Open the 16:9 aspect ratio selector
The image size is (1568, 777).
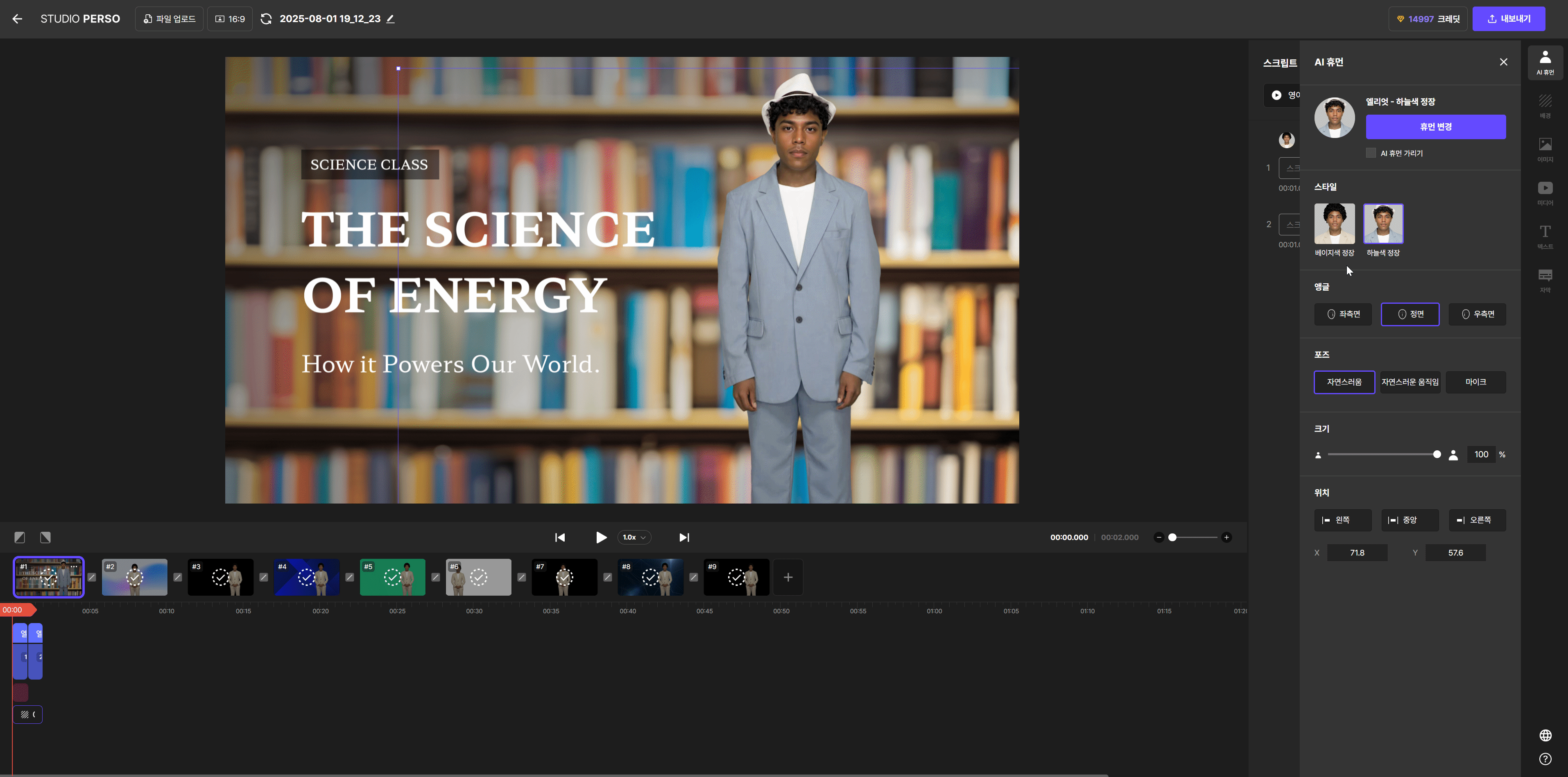(x=229, y=19)
